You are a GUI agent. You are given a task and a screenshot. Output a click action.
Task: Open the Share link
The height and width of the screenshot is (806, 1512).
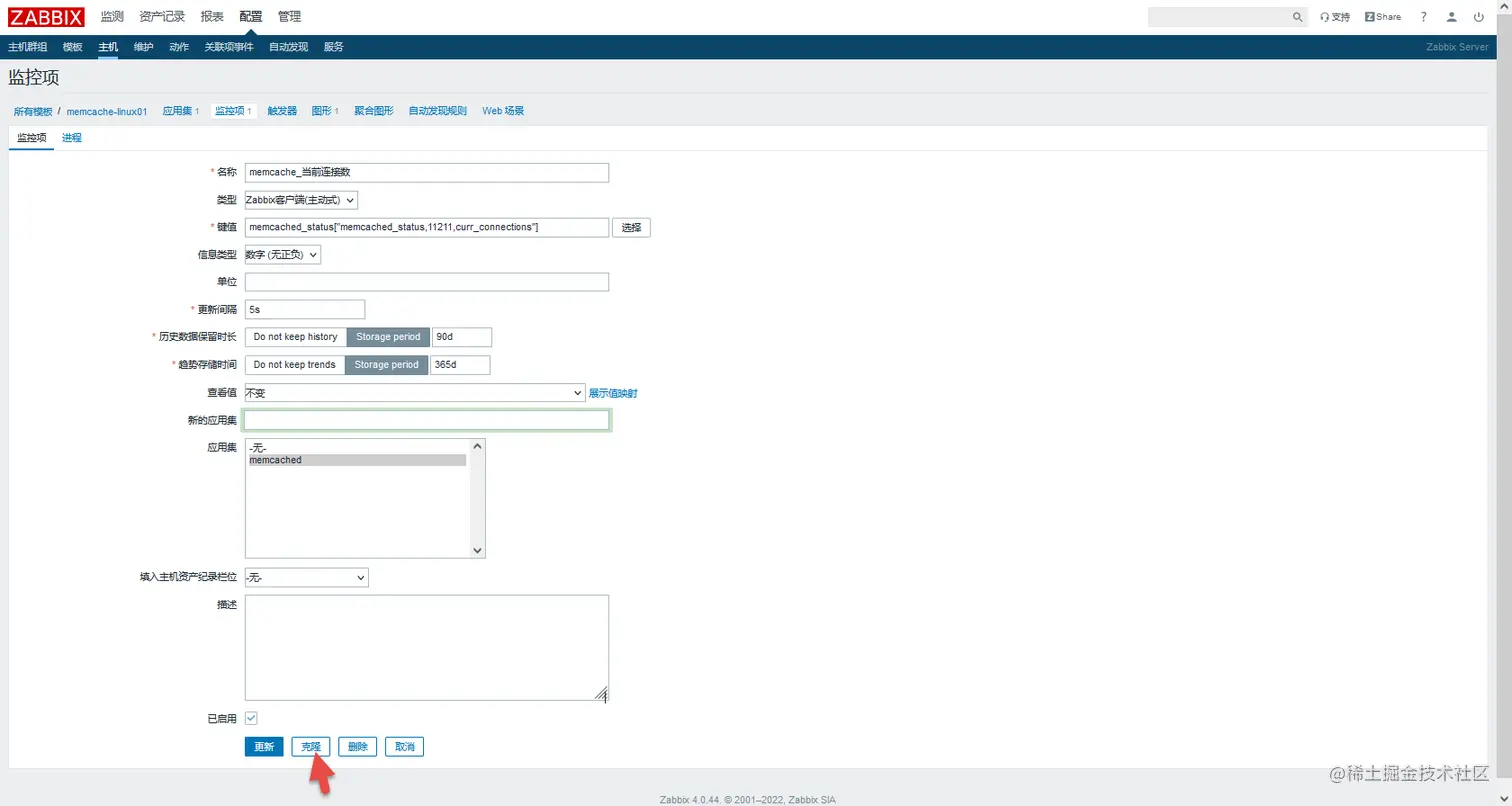pyautogui.click(x=1383, y=17)
